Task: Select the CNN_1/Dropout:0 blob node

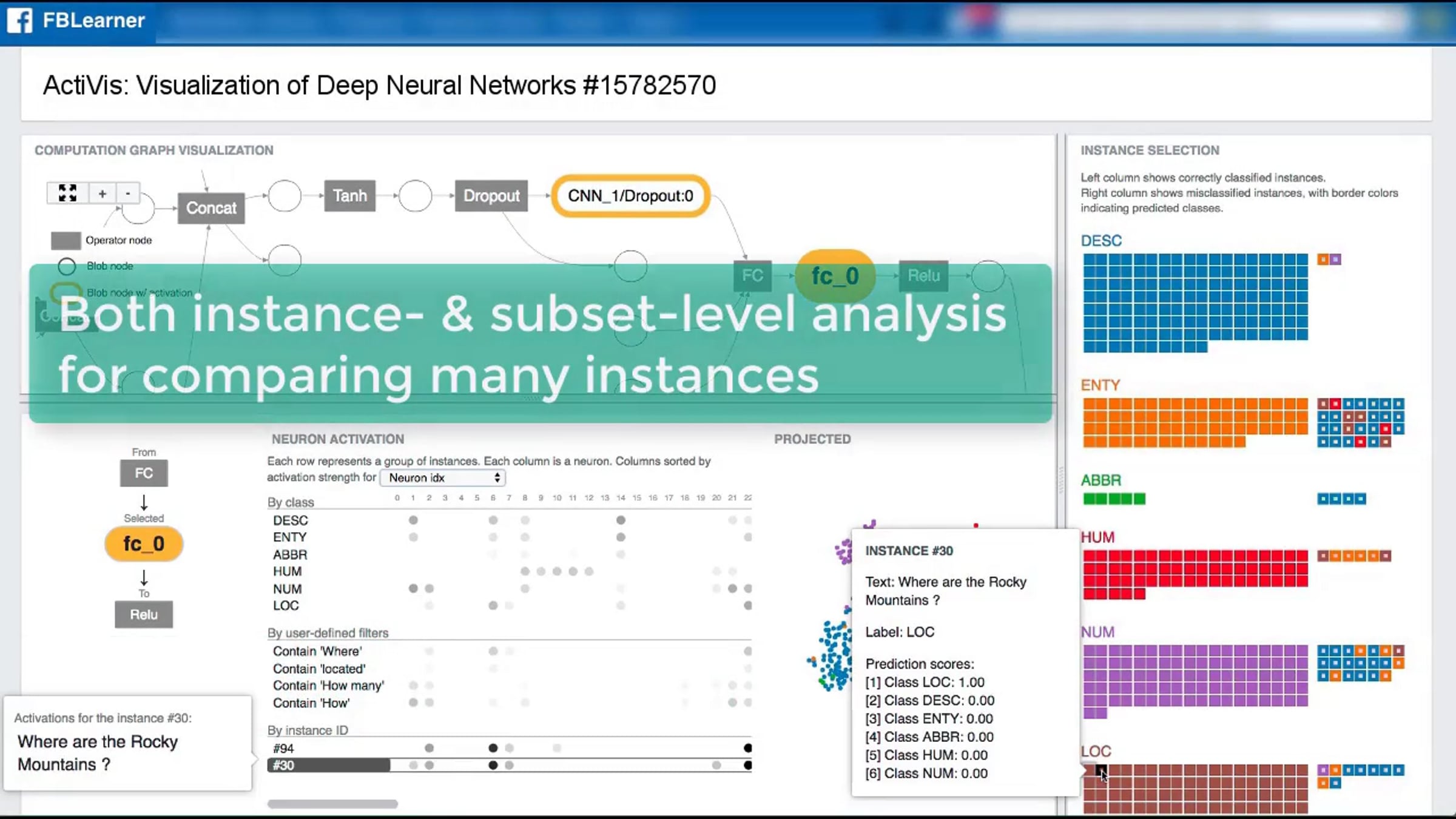Action: [x=630, y=195]
